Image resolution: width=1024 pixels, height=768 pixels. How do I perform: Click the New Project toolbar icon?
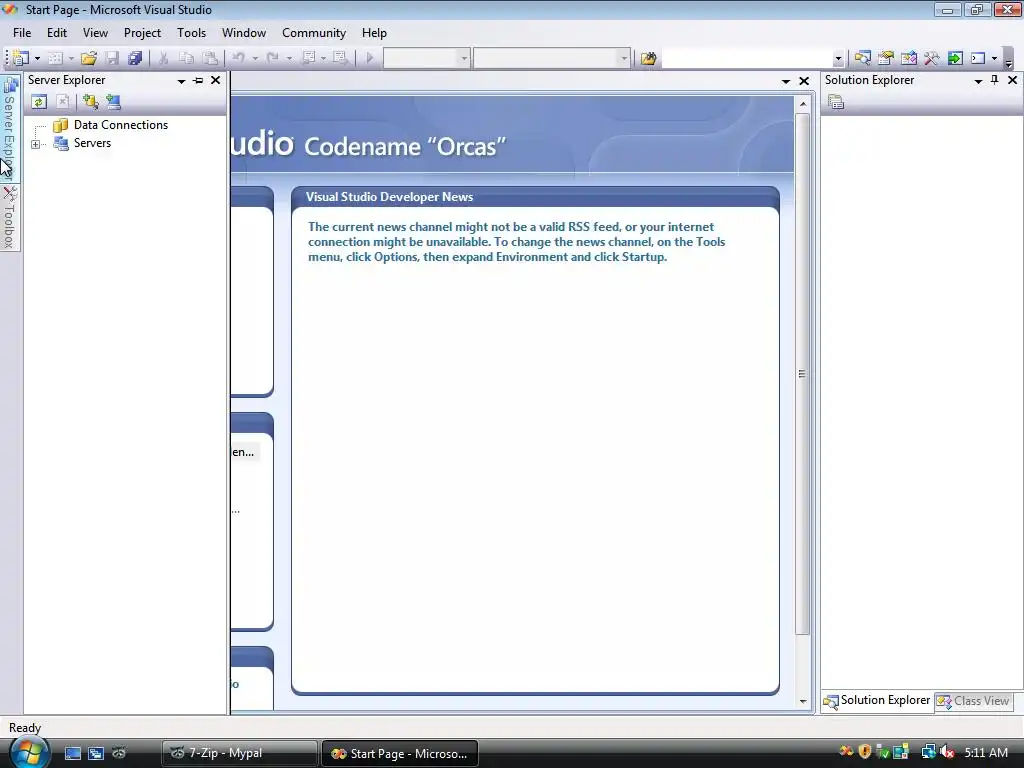coord(22,58)
